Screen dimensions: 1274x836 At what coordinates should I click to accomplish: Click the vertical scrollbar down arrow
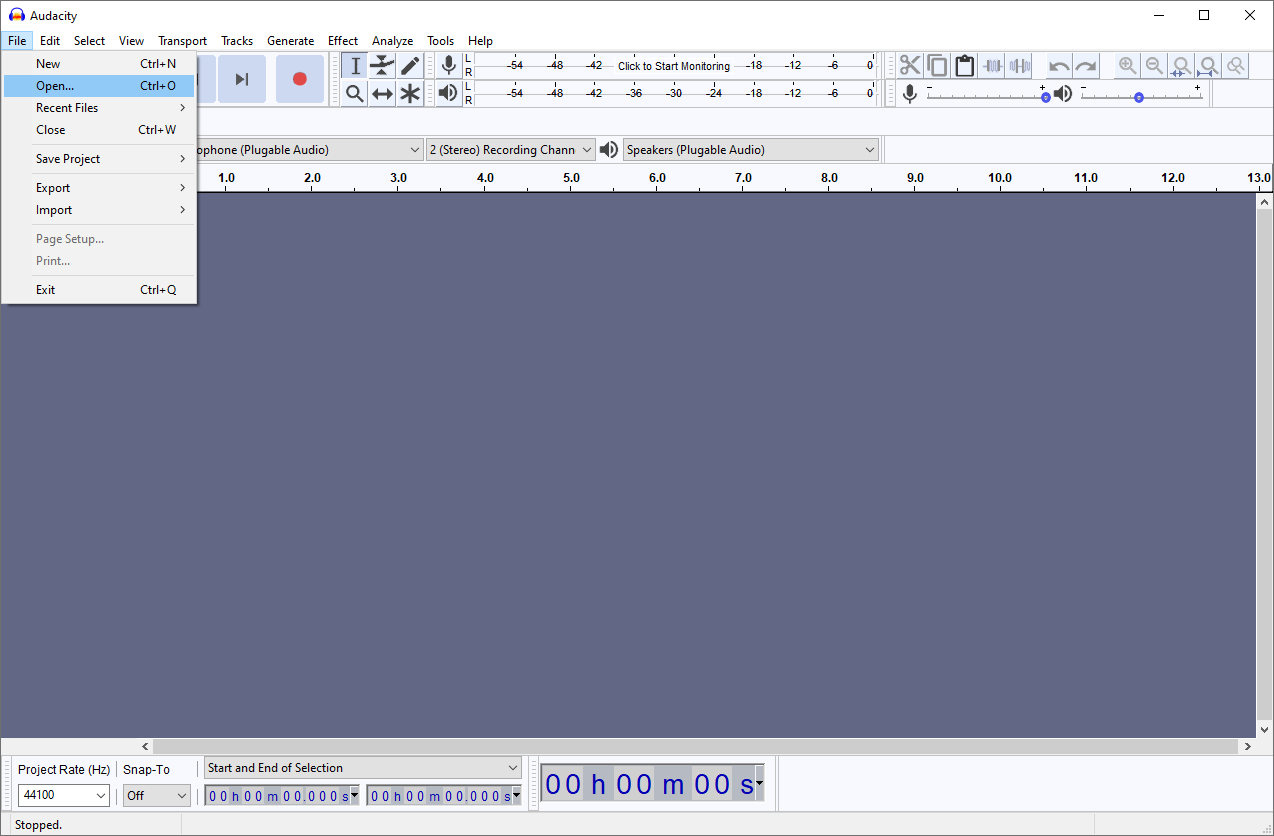tap(1265, 730)
